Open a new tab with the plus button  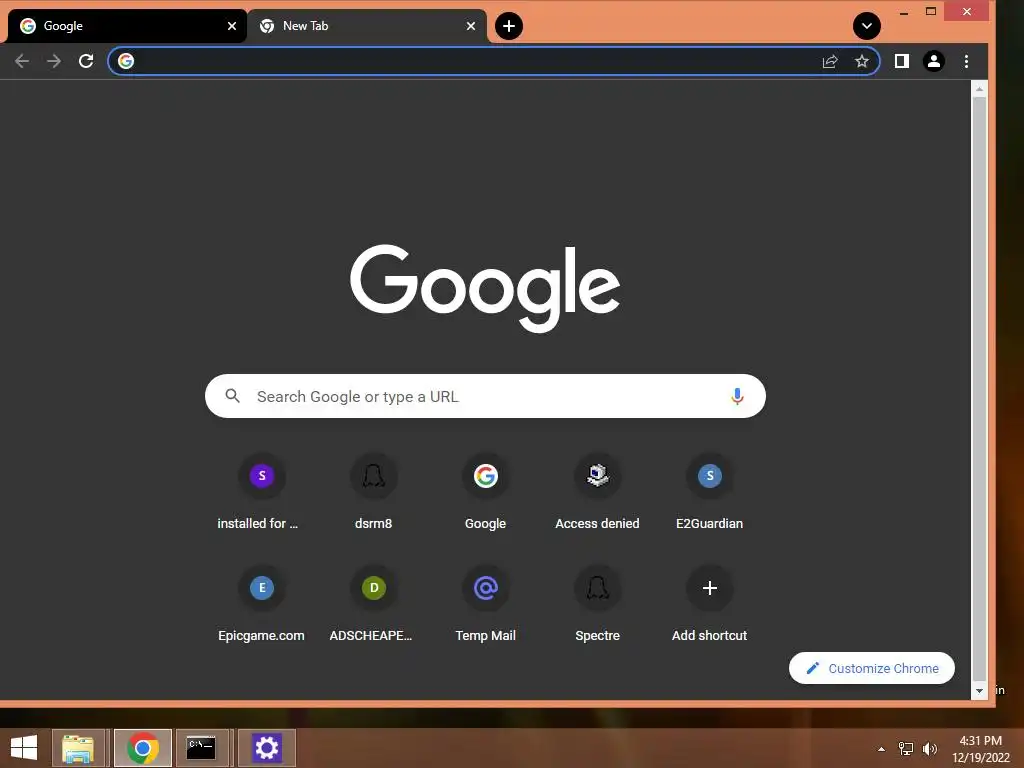(x=509, y=26)
